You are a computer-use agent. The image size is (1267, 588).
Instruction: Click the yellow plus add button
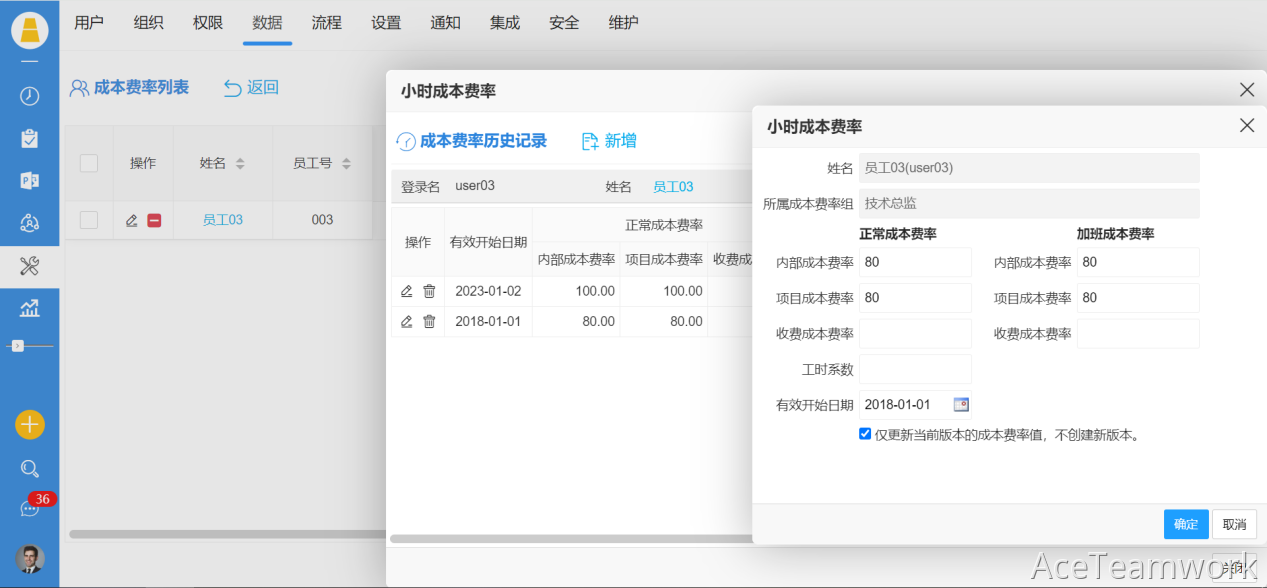coord(30,424)
